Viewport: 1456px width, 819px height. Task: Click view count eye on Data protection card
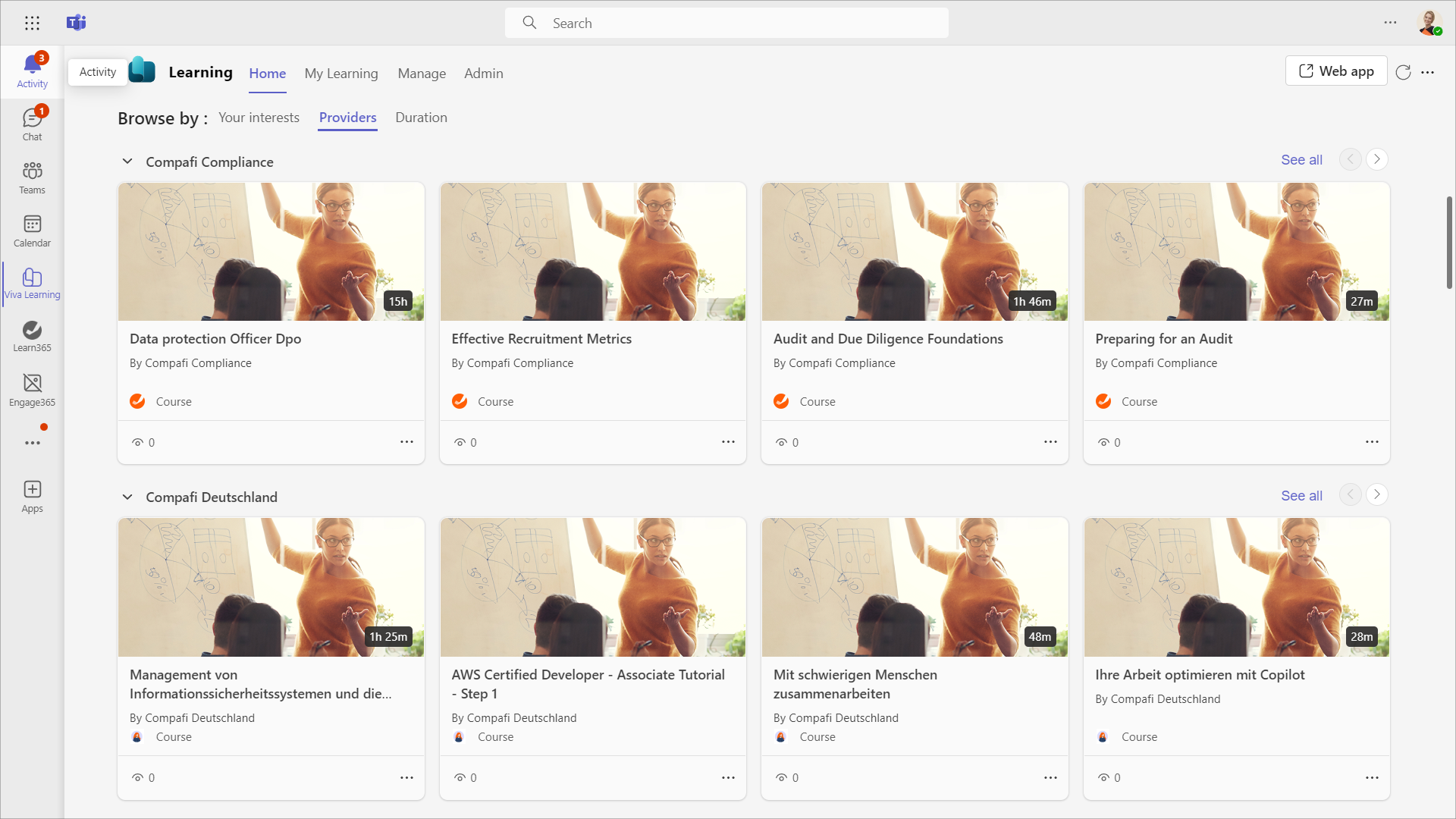coord(137,442)
